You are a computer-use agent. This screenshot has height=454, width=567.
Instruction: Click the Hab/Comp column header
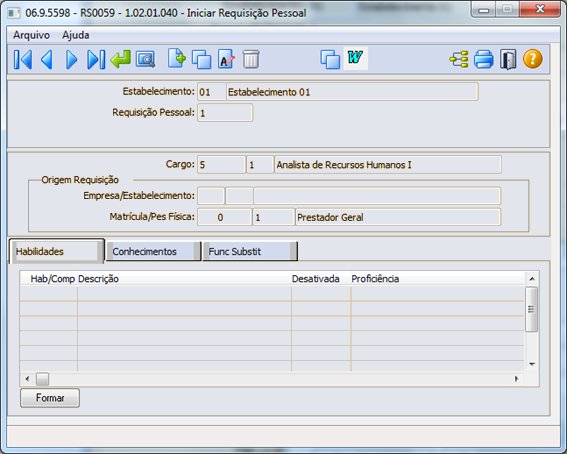click(48, 279)
